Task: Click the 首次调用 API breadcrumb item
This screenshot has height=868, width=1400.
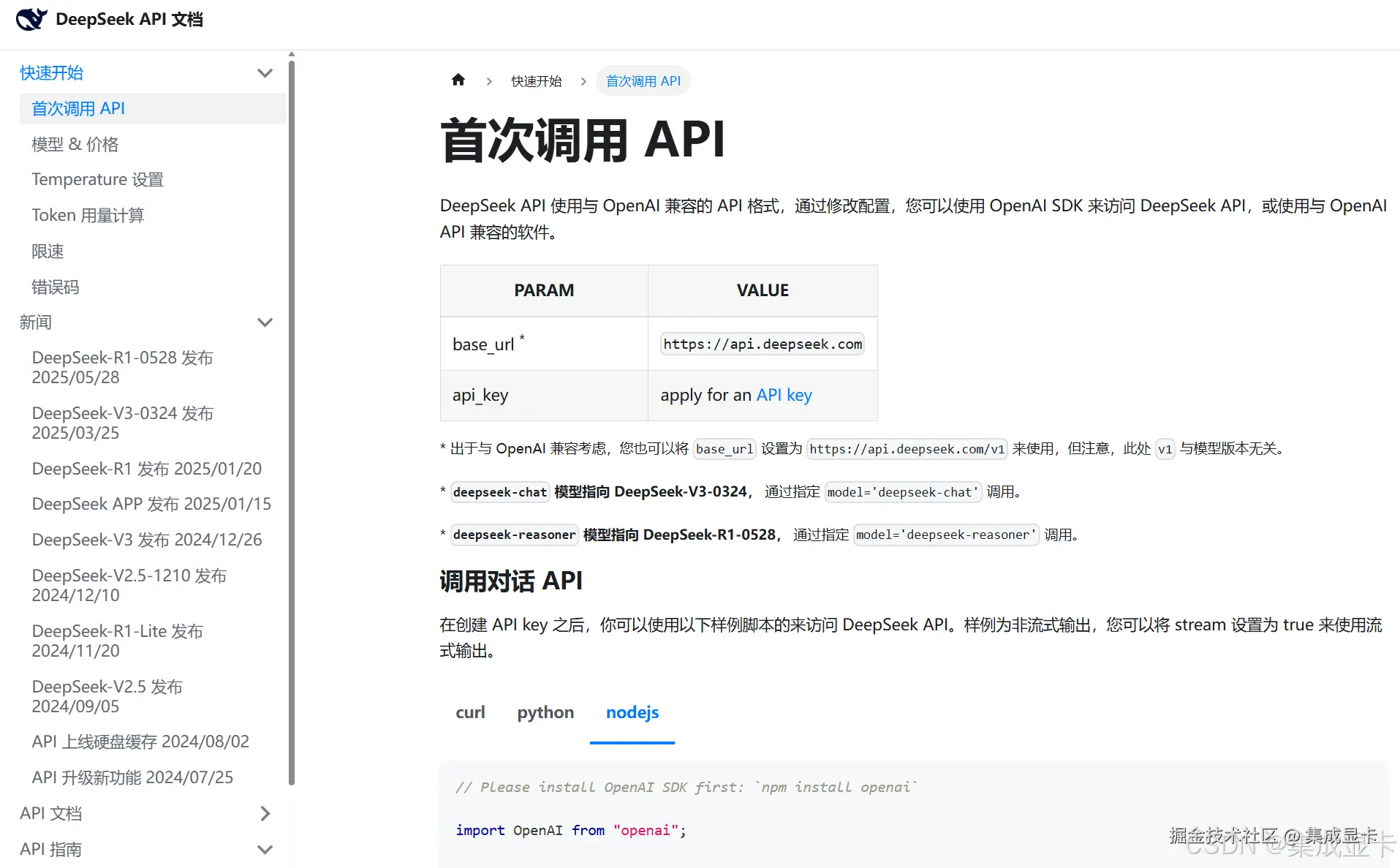Action: pyautogui.click(x=643, y=81)
